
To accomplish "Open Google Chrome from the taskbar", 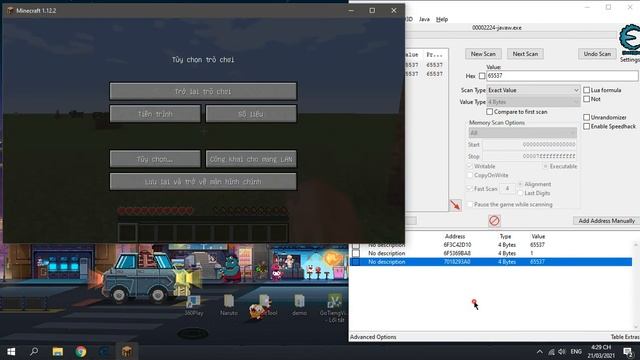I will [81, 351].
